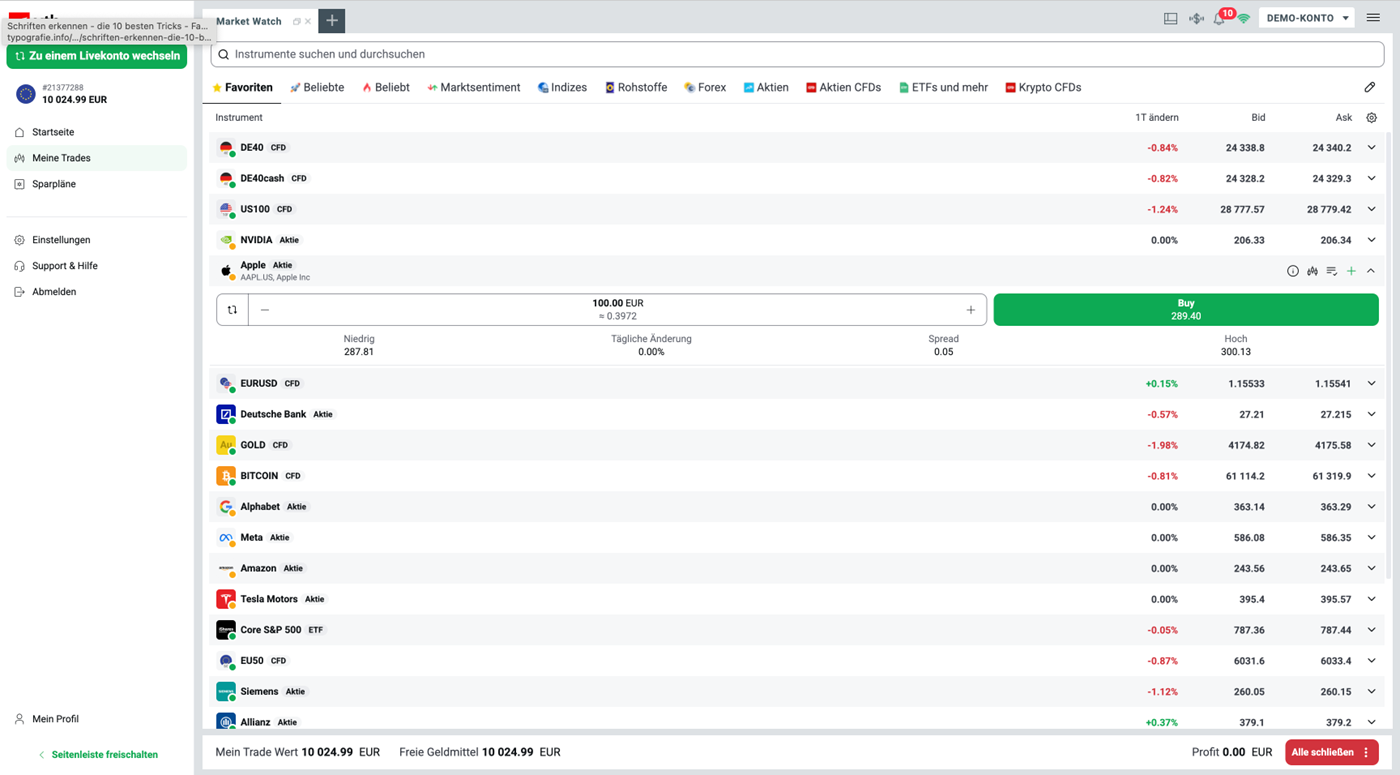Open the Krypto CFDs tab
The image size is (1400, 775).
[x=1043, y=88]
